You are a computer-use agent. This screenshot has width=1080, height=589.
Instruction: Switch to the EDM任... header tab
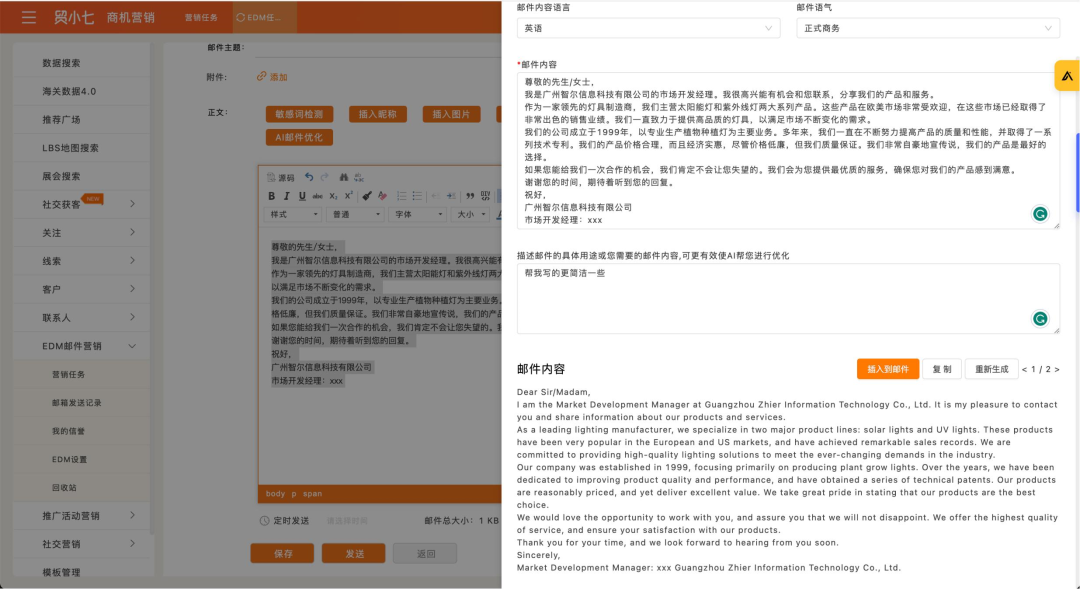coord(262,17)
